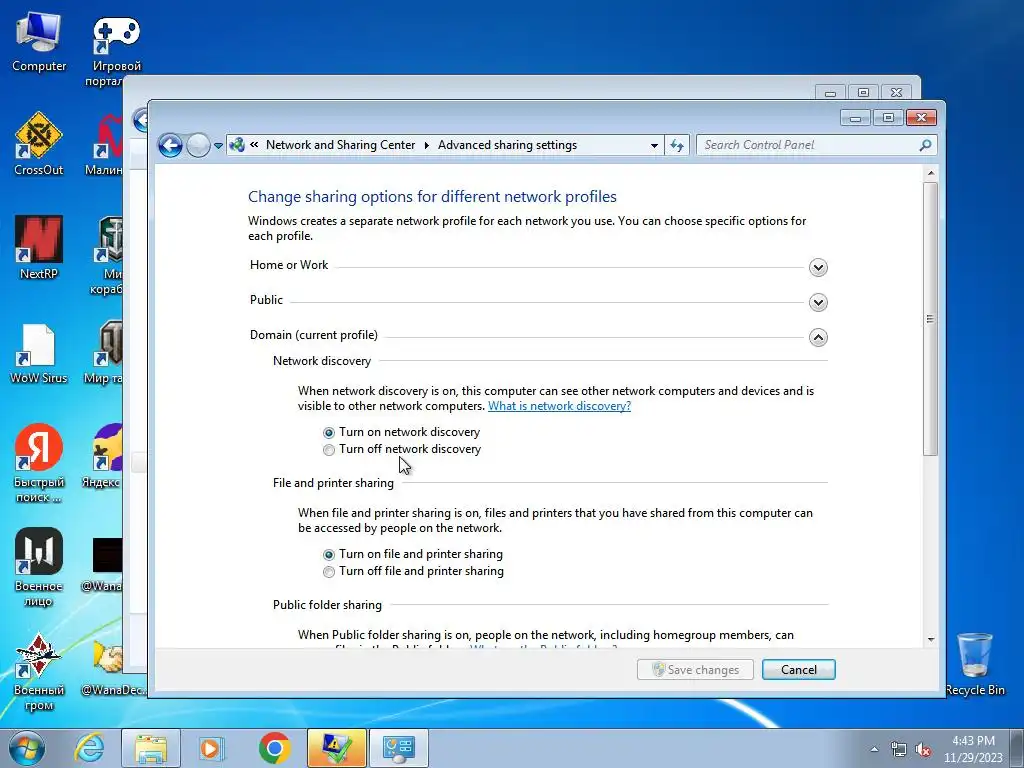Viewport: 1024px width, 768px height.
Task: Select Advanced sharing settings breadcrumb
Action: click(507, 145)
